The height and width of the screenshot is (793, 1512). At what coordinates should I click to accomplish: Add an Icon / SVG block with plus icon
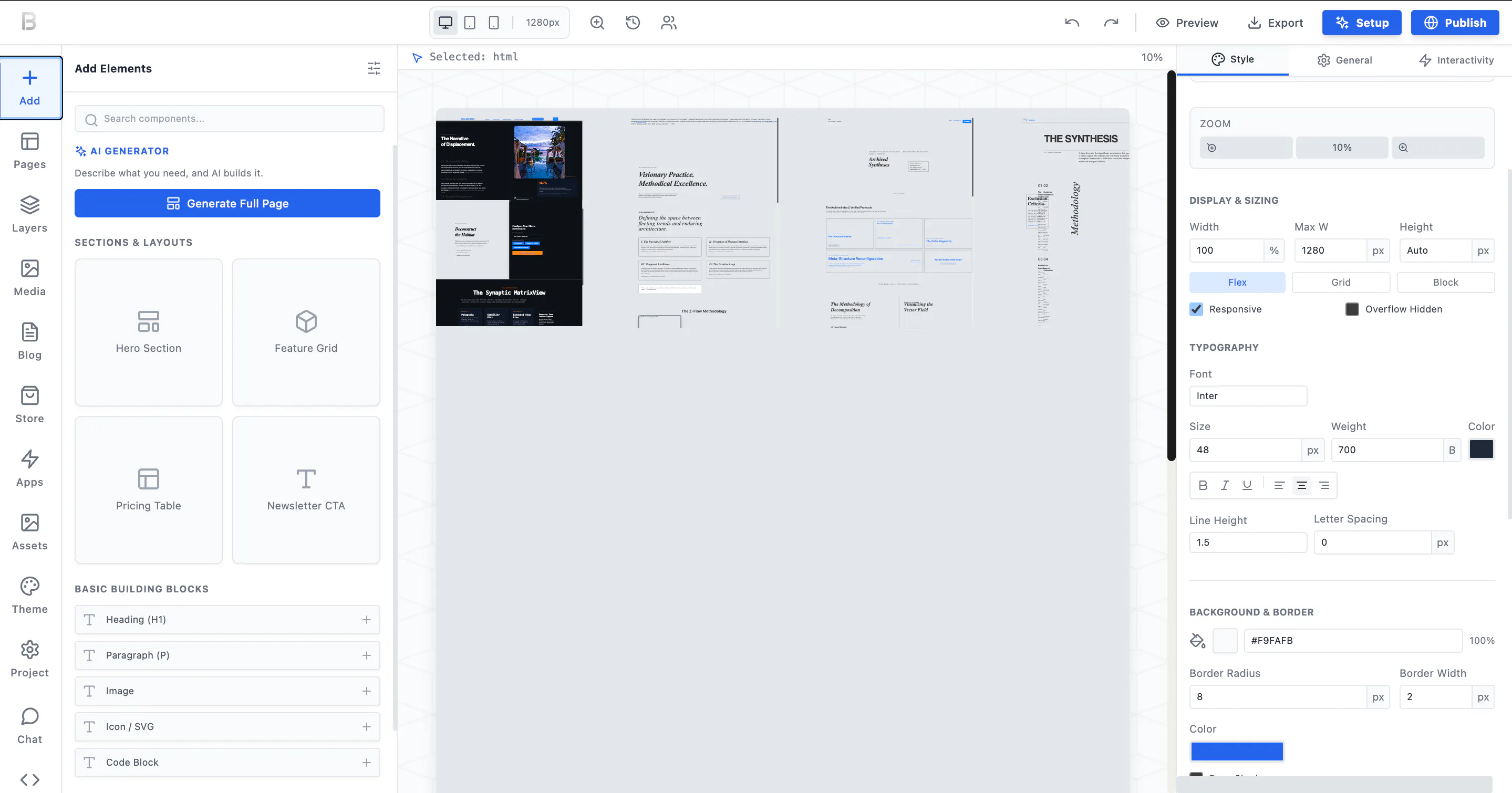[367, 727]
